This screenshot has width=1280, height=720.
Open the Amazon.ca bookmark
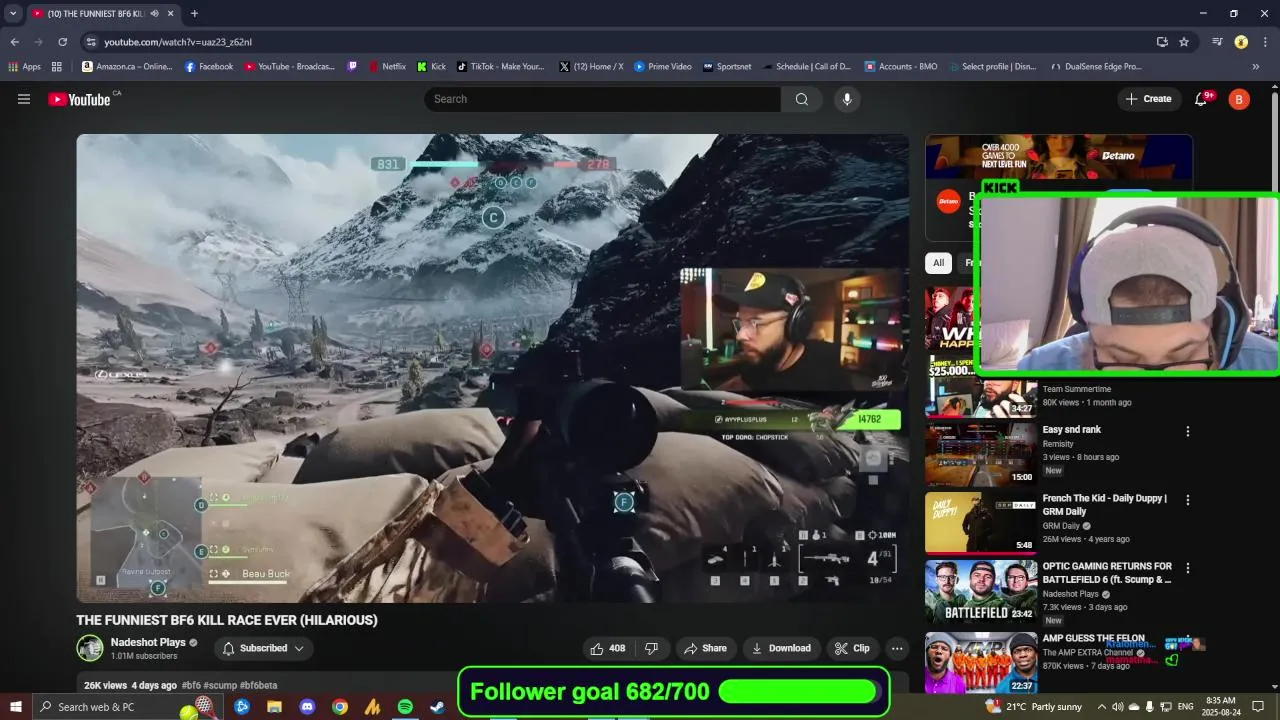pyautogui.click(x=127, y=67)
